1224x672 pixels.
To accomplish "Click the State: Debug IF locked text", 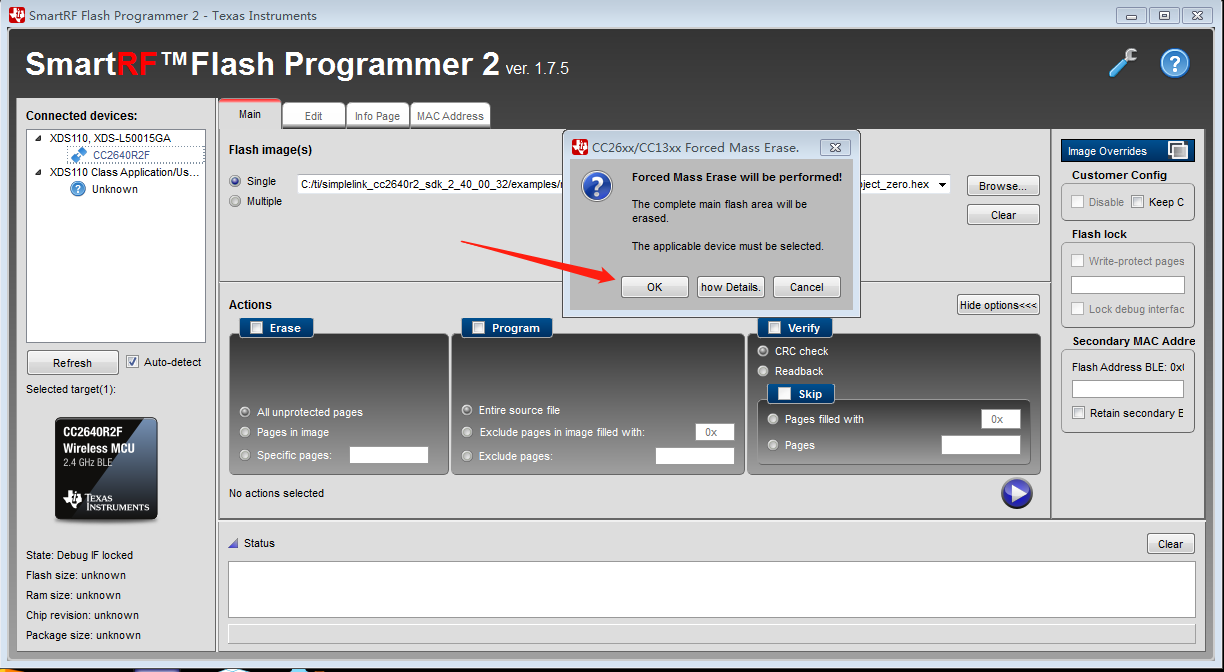I will click(x=80, y=555).
